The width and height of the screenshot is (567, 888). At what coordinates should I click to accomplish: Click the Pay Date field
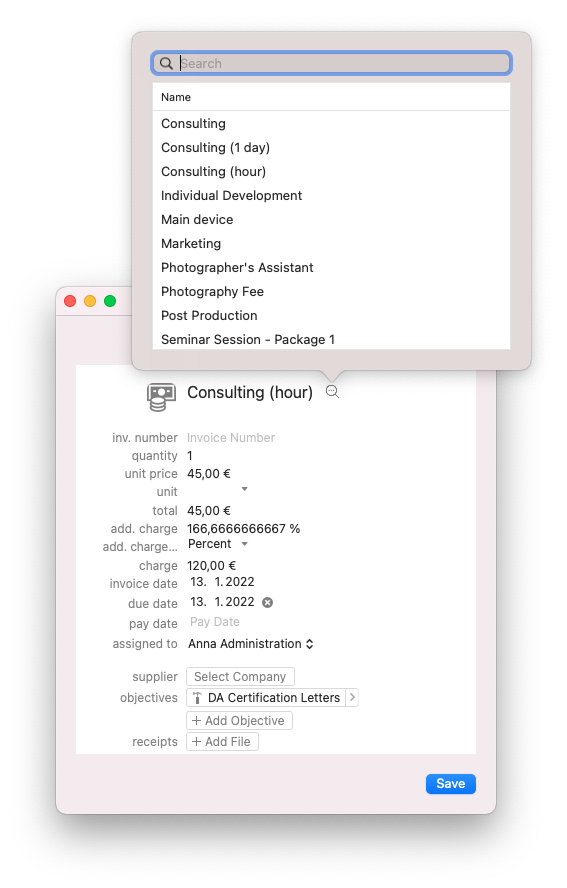click(x=215, y=622)
